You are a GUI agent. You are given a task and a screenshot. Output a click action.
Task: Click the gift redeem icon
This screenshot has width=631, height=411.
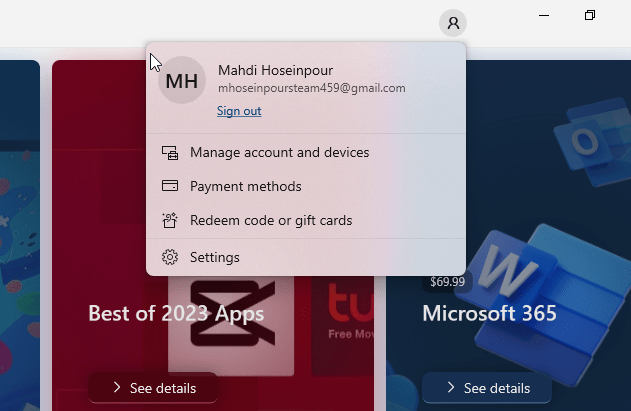point(169,220)
